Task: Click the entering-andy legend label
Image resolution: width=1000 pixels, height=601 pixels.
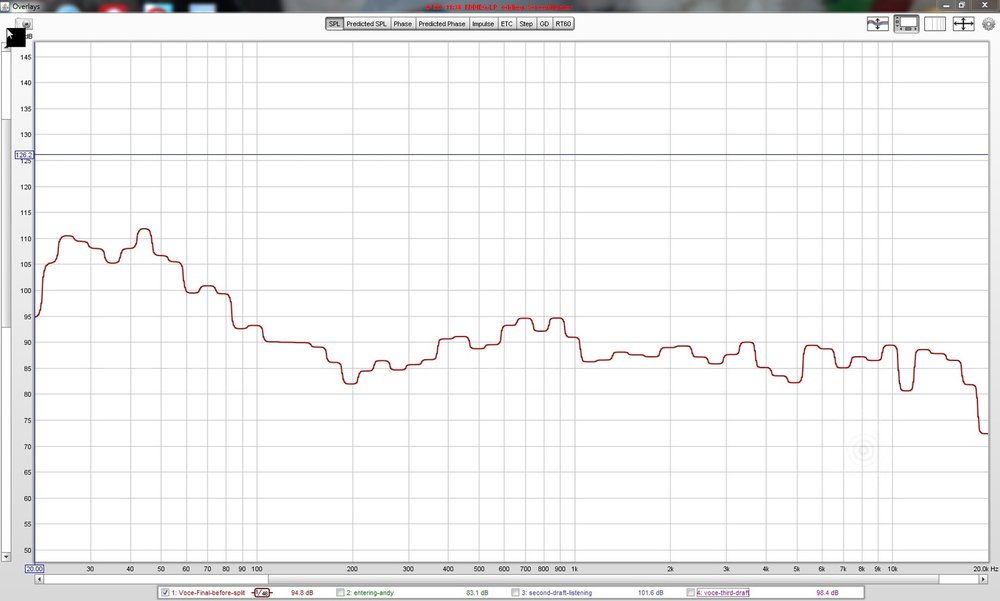Action: click(370, 593)
